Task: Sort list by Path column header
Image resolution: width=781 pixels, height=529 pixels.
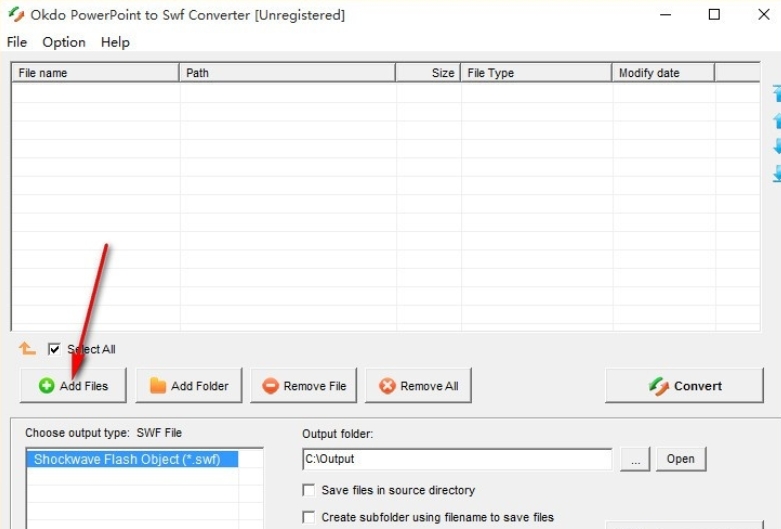Action: (287, 73)
